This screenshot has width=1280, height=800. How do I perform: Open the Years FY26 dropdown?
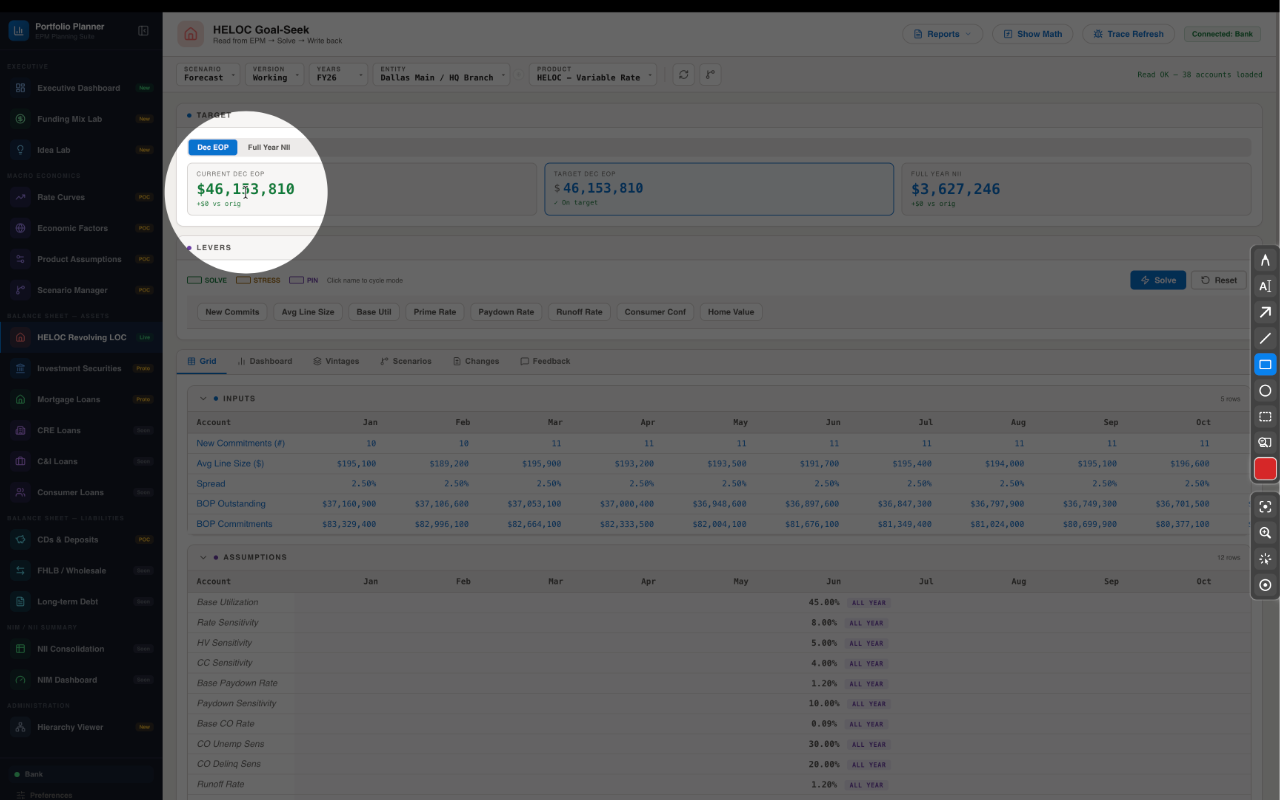coord(338,74)
